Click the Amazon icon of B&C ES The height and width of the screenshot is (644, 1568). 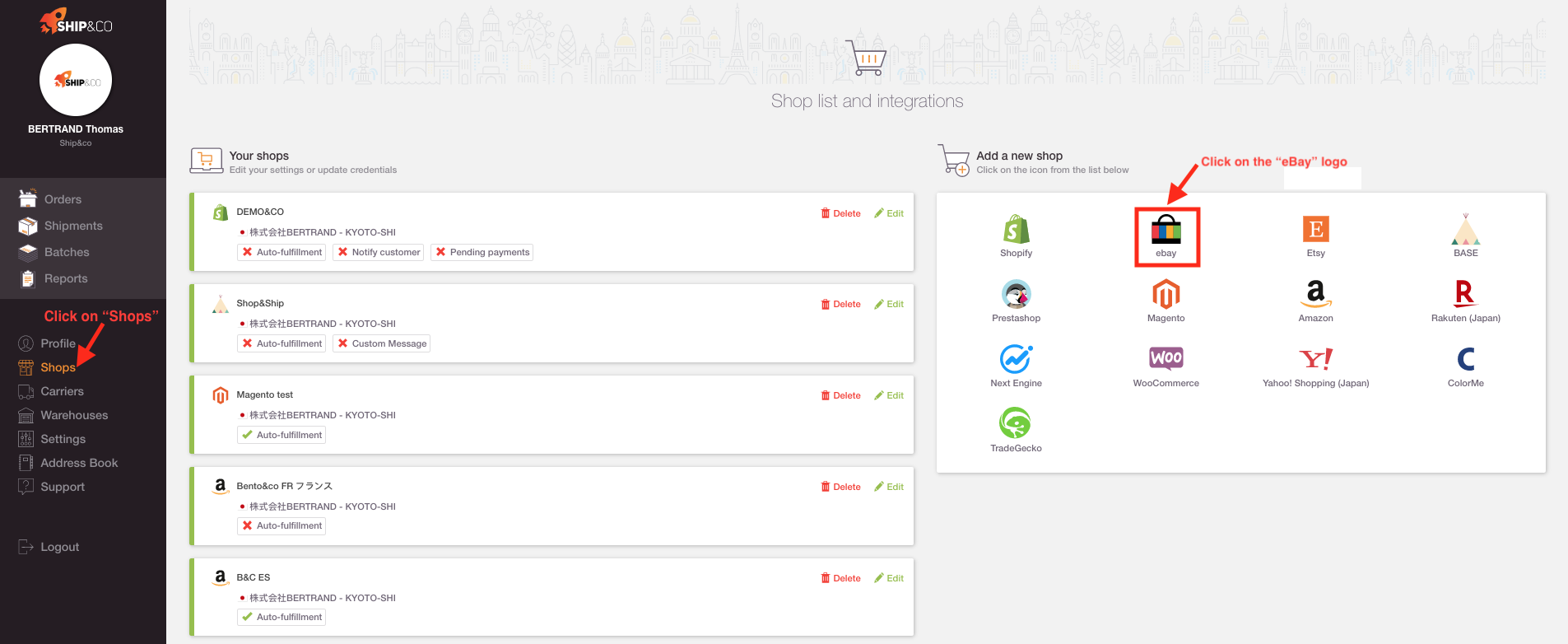point(220,577)
